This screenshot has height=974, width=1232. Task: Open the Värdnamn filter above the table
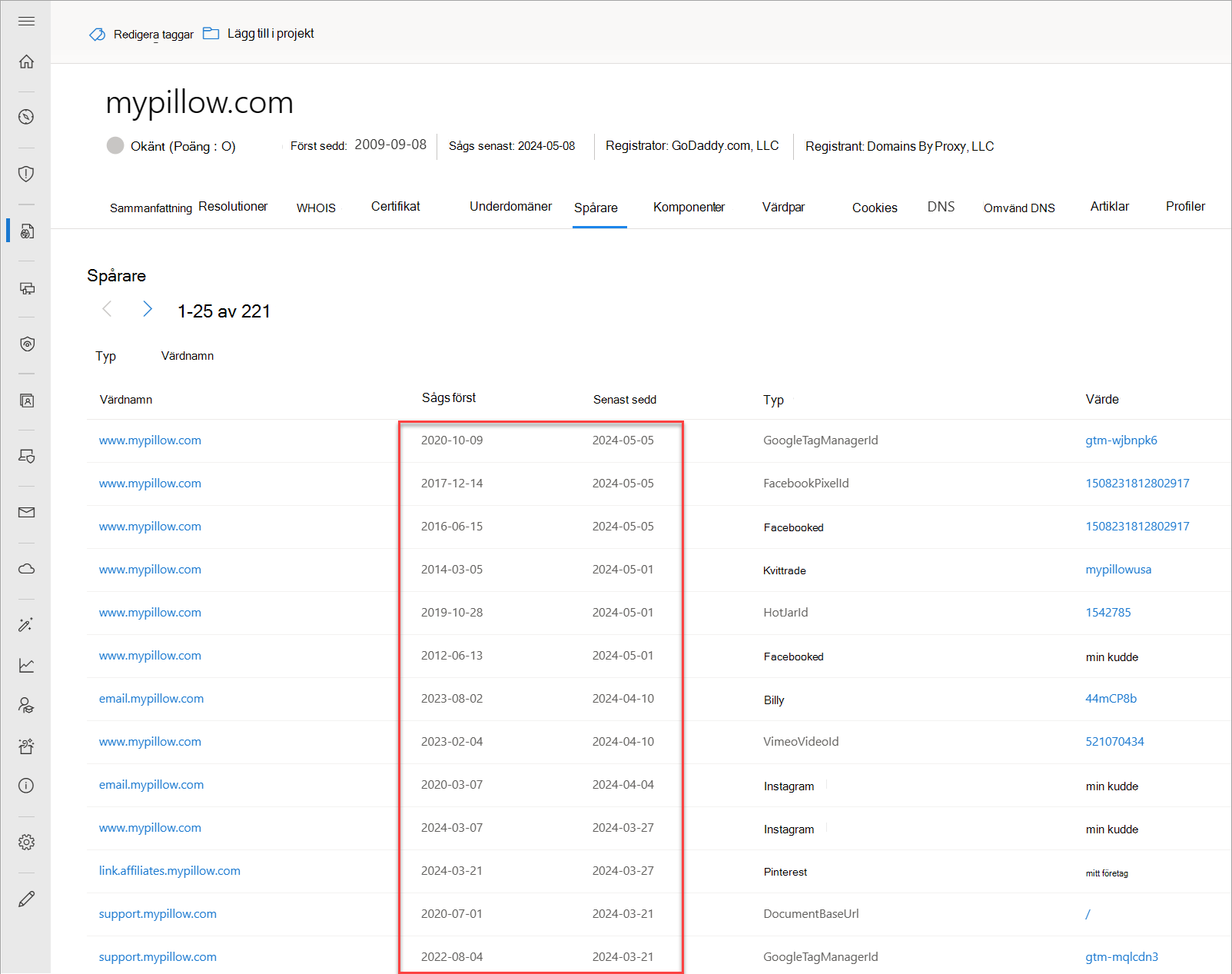[188, 356]
